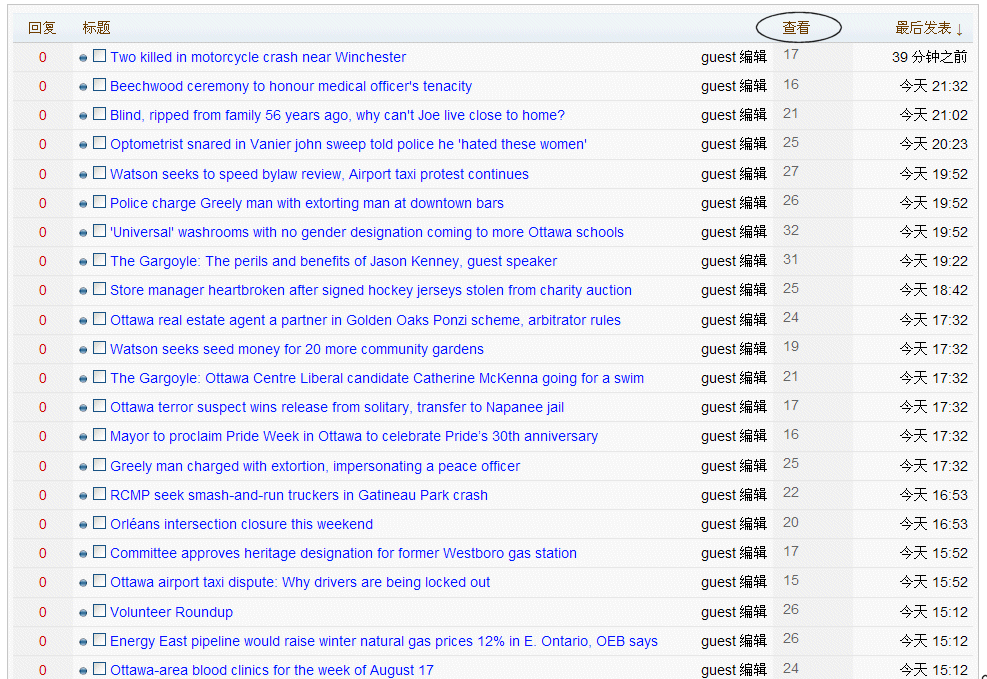
Task: Click the thread icon beside 'Two killed in motorcycle crash'
Action: pos(83,58)
